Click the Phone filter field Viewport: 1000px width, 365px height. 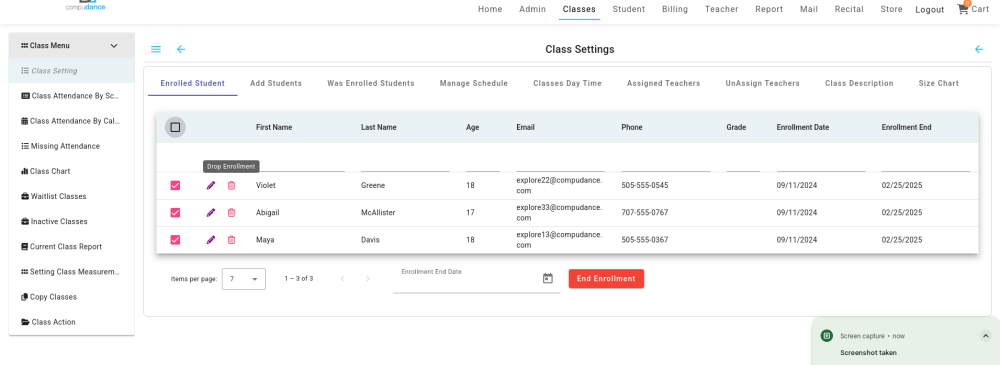click(666, 163)
